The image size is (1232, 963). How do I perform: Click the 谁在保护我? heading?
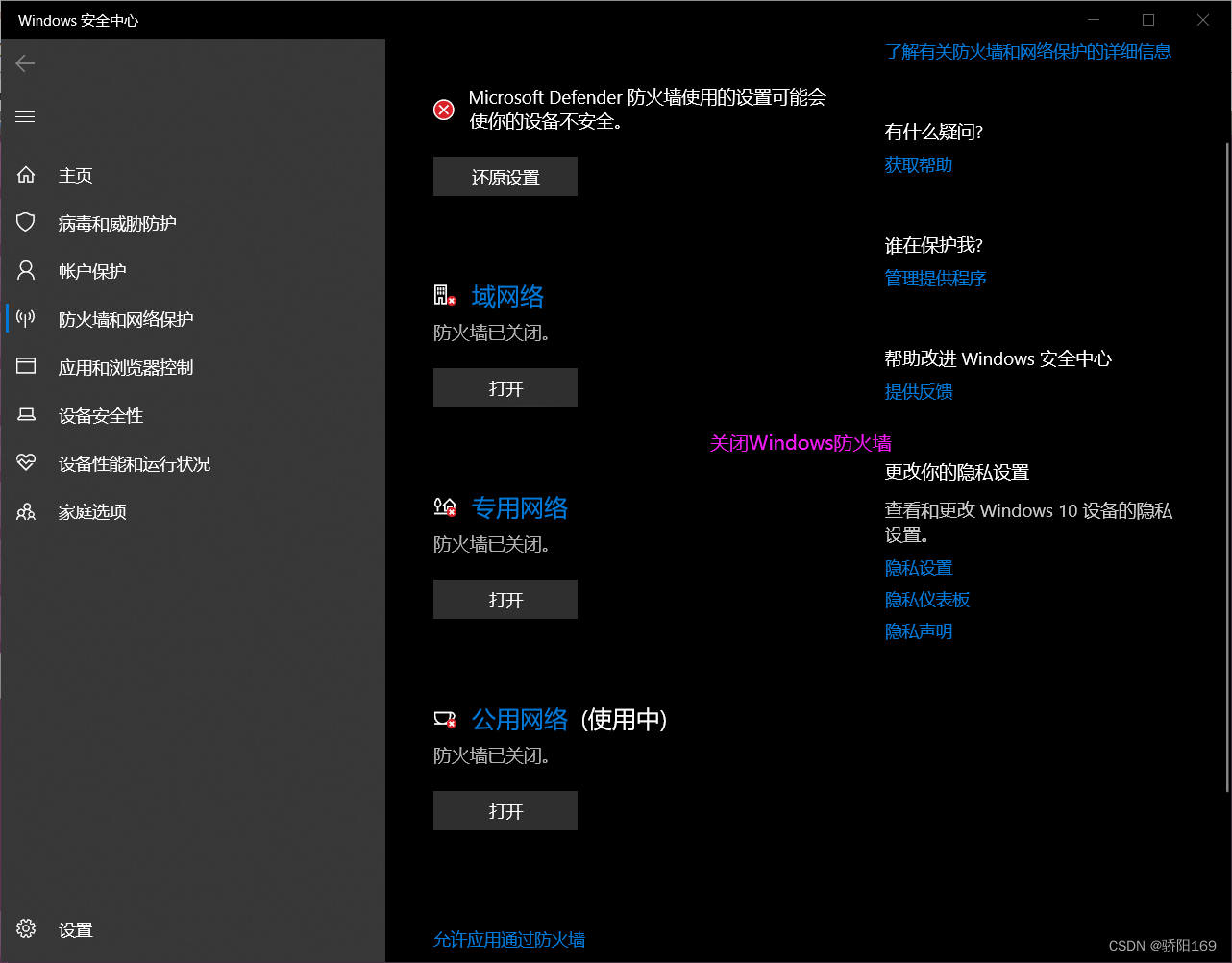click(934, 245)
